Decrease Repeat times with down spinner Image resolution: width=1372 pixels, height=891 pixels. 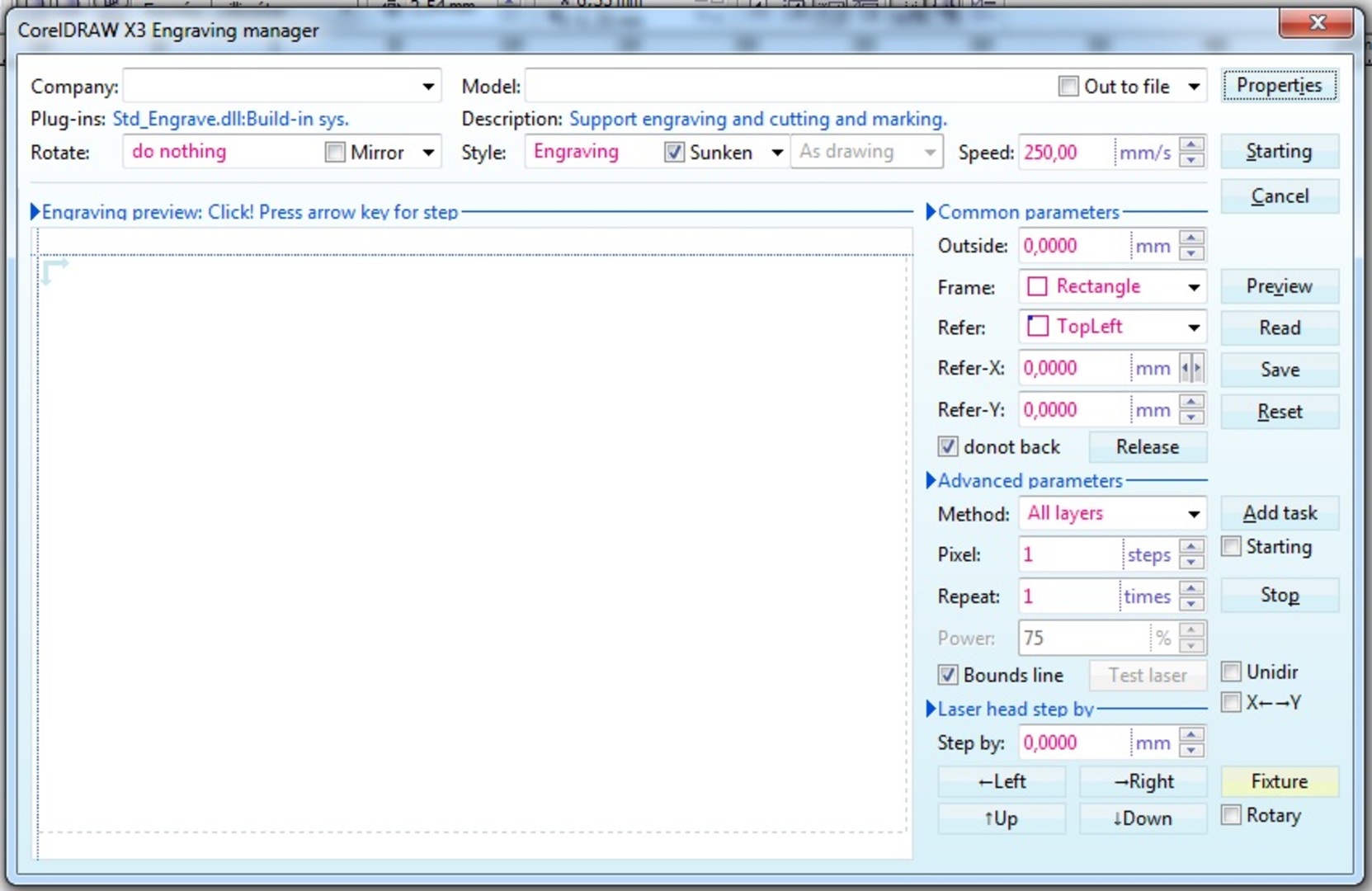pos(1190,604)
